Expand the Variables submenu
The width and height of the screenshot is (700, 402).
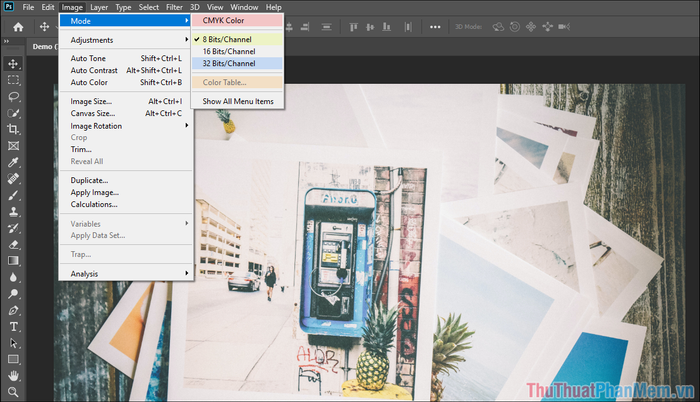(x=126, y=224)
